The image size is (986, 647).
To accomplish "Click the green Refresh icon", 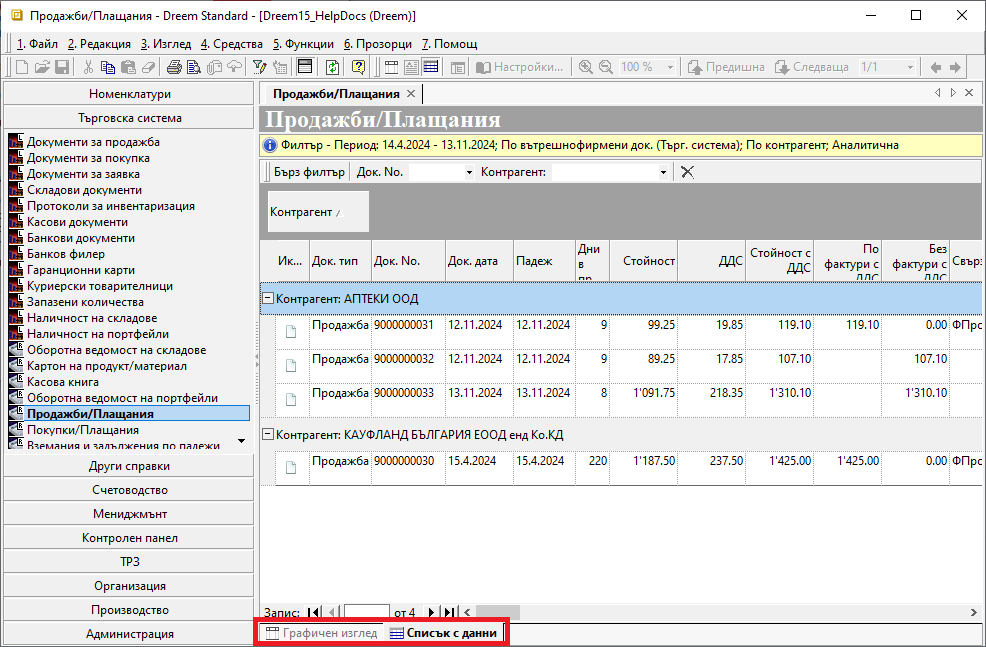I will (x=332, y=67).
